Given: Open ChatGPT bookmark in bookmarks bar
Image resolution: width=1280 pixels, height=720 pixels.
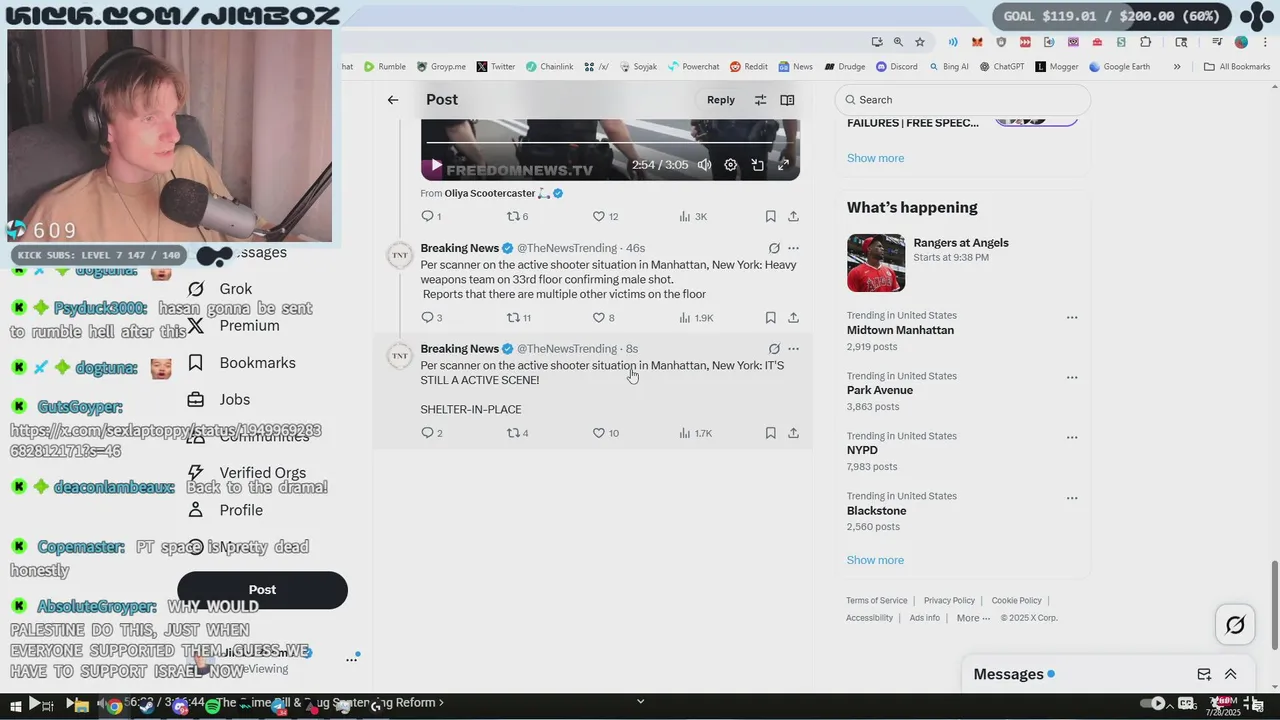Looking at the screenshot, I should tap(1002, 67).
